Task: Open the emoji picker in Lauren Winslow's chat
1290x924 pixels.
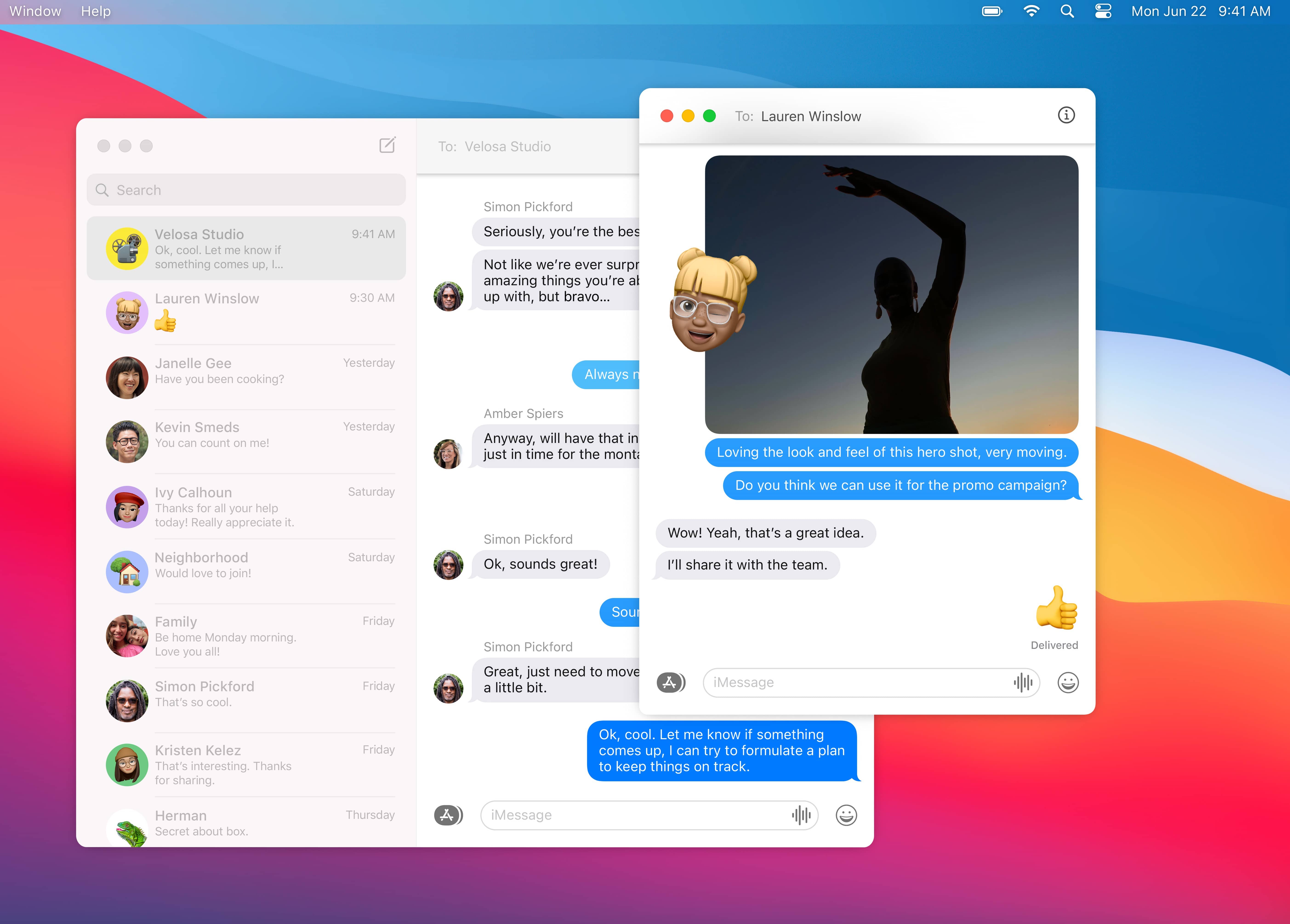Action: (1068, 682)
